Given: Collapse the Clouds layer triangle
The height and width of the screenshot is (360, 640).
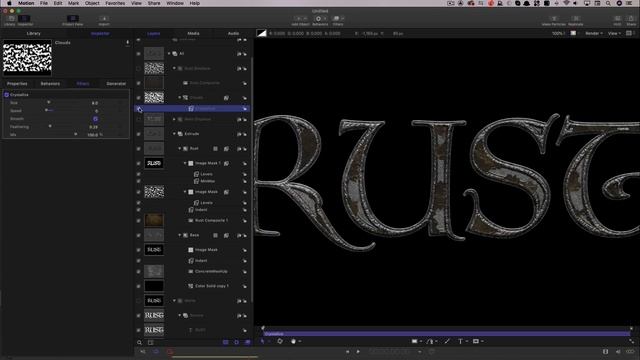Looking at the screenshot, I should (x=180, y=98).
